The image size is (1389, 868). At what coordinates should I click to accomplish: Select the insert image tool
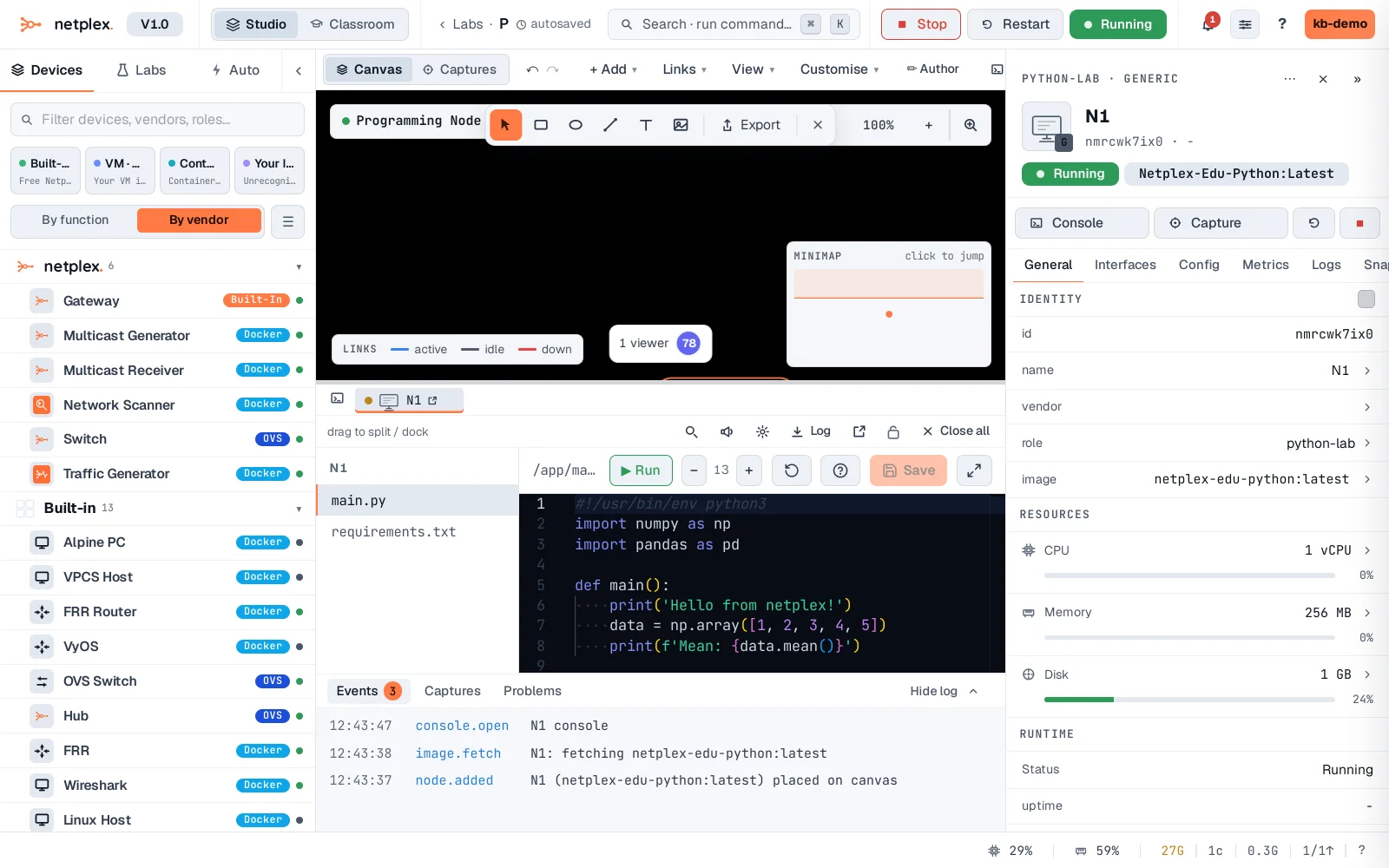(681, 125)
